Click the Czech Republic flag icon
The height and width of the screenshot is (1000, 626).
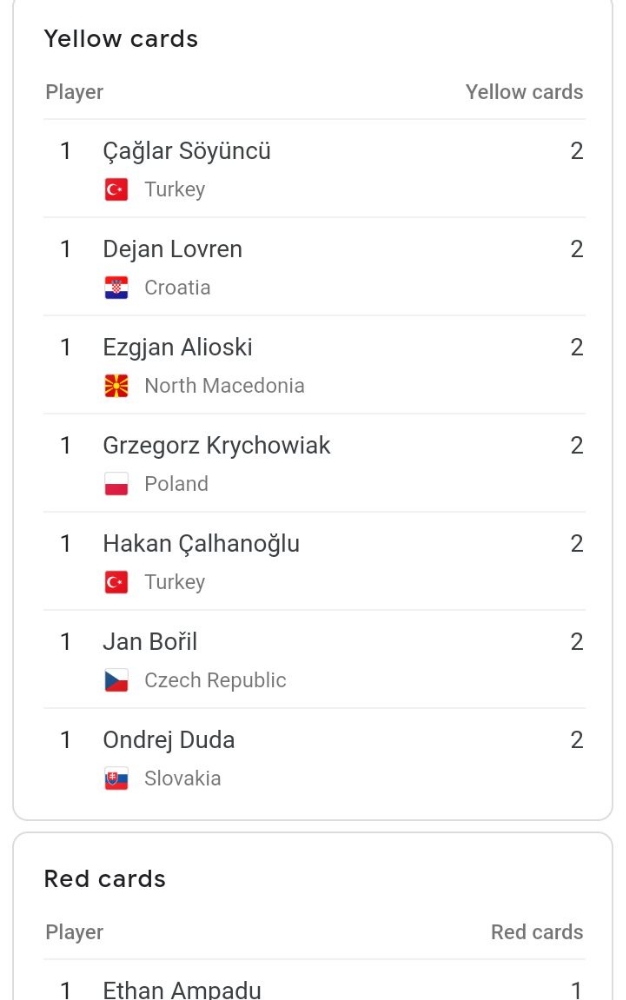pos(116,680)
